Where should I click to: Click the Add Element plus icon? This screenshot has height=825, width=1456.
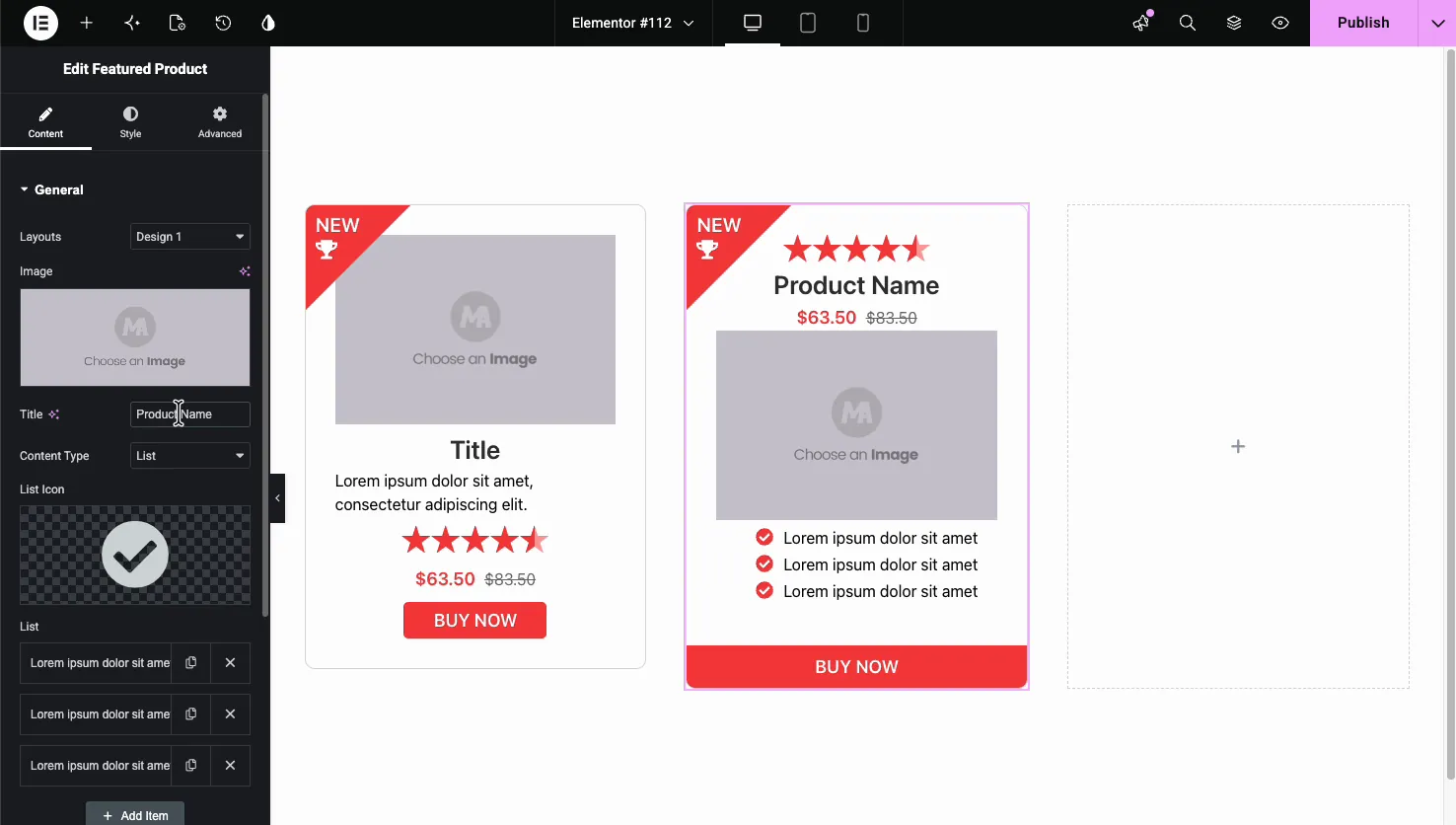click(87, 23)
